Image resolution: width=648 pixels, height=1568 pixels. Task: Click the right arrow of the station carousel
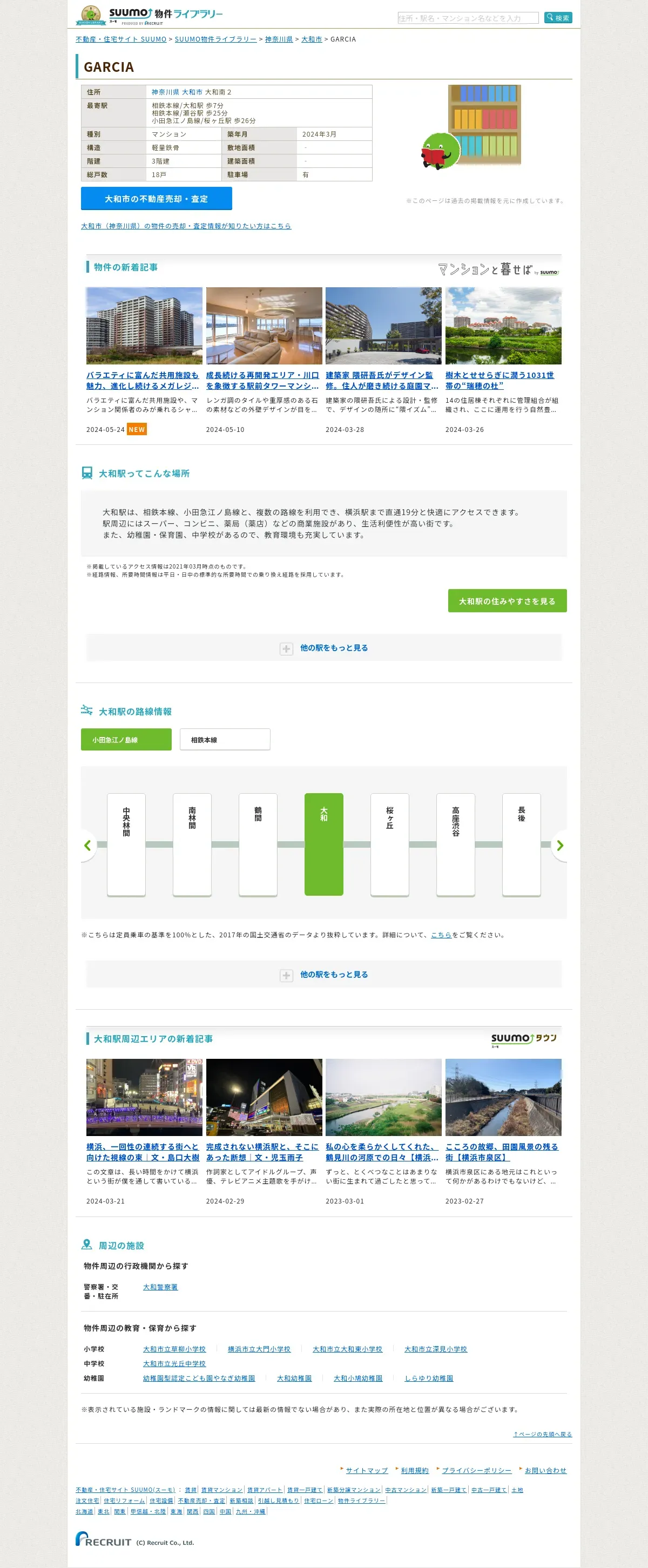coord(559,846)
